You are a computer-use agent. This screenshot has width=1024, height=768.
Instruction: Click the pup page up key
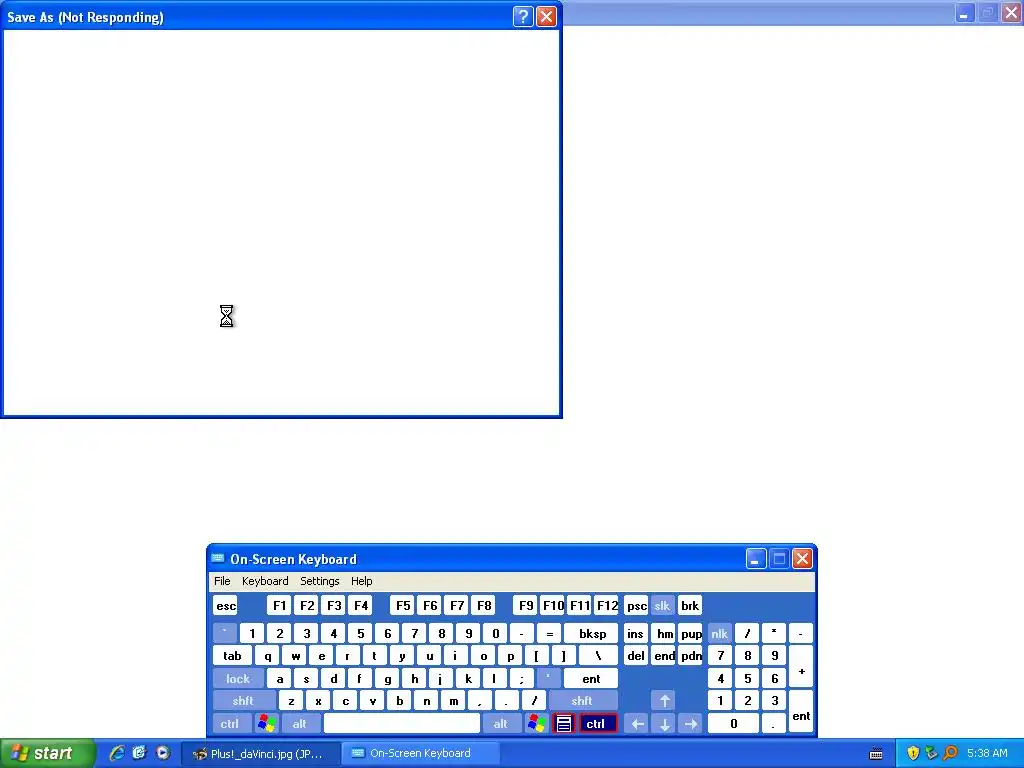[x=691, y=633]
